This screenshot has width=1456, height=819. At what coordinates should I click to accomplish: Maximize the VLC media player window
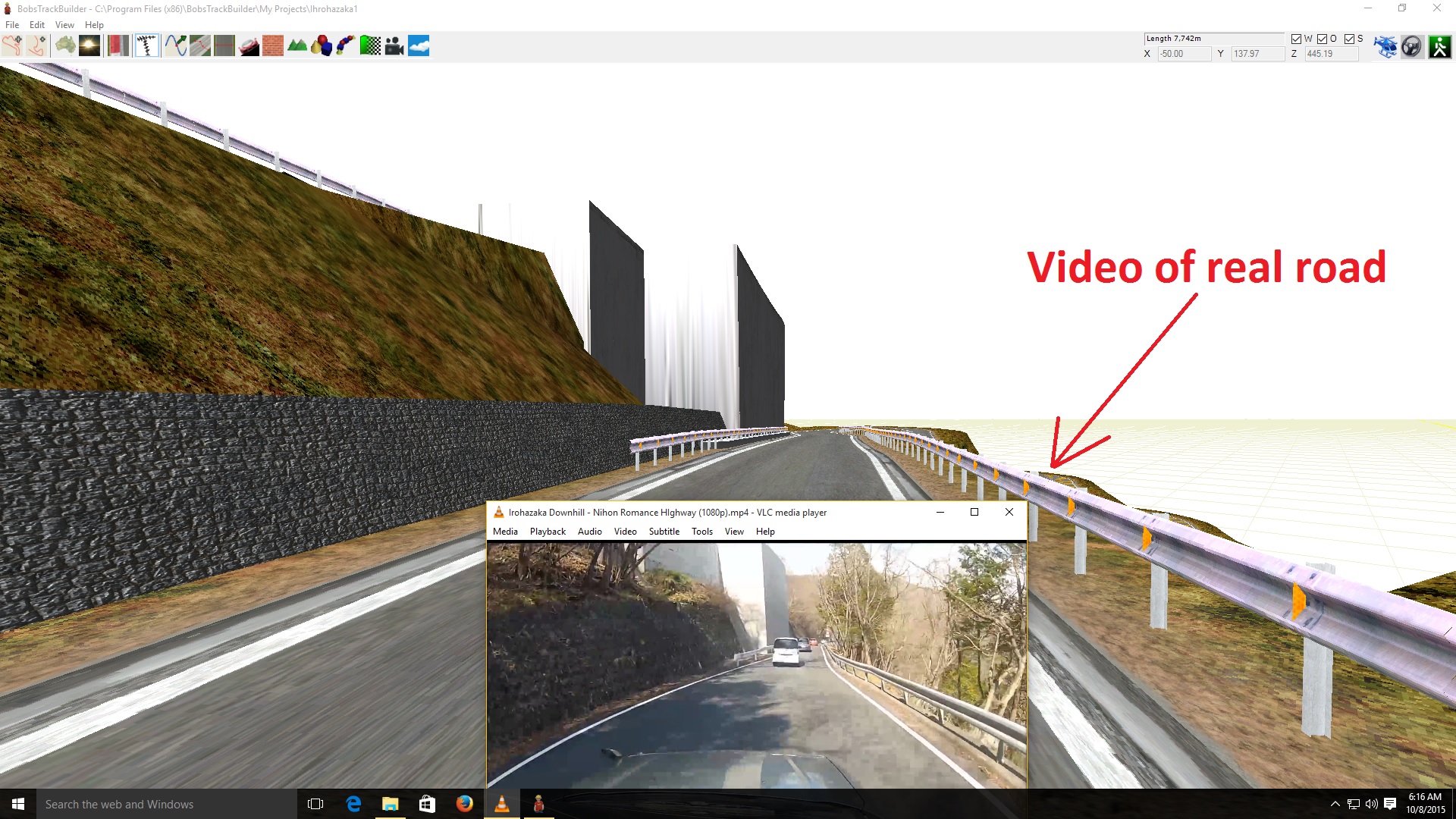974,512
